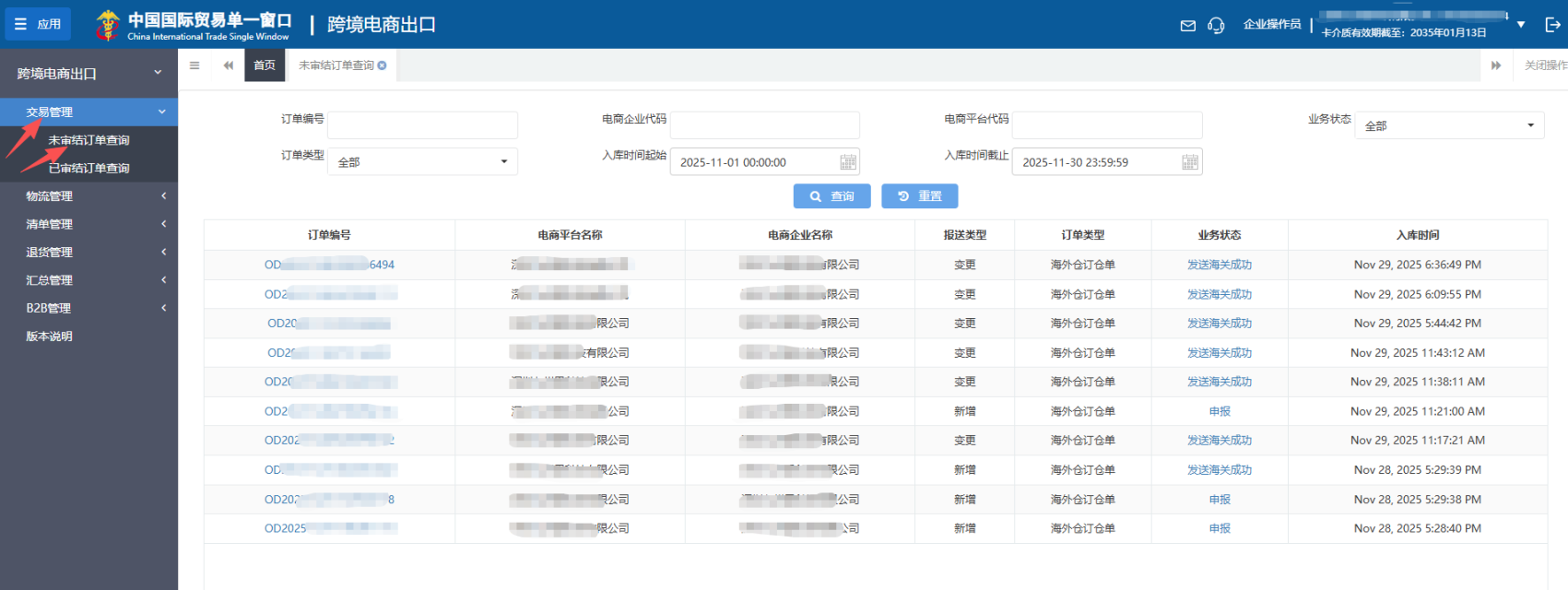Open calendar picker for 入库时间截止
The width and height of the screenshot is (1568, 590).
(x=1190, y=162)
